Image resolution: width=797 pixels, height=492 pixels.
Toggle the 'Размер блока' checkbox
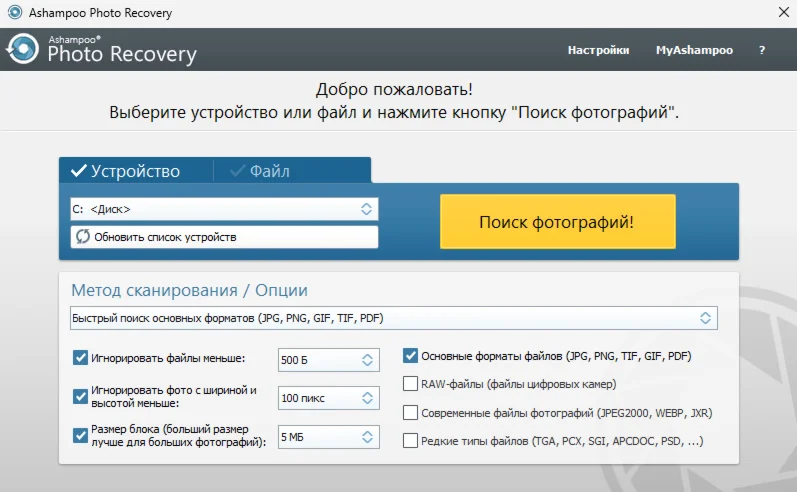click(x=80, y=435)
